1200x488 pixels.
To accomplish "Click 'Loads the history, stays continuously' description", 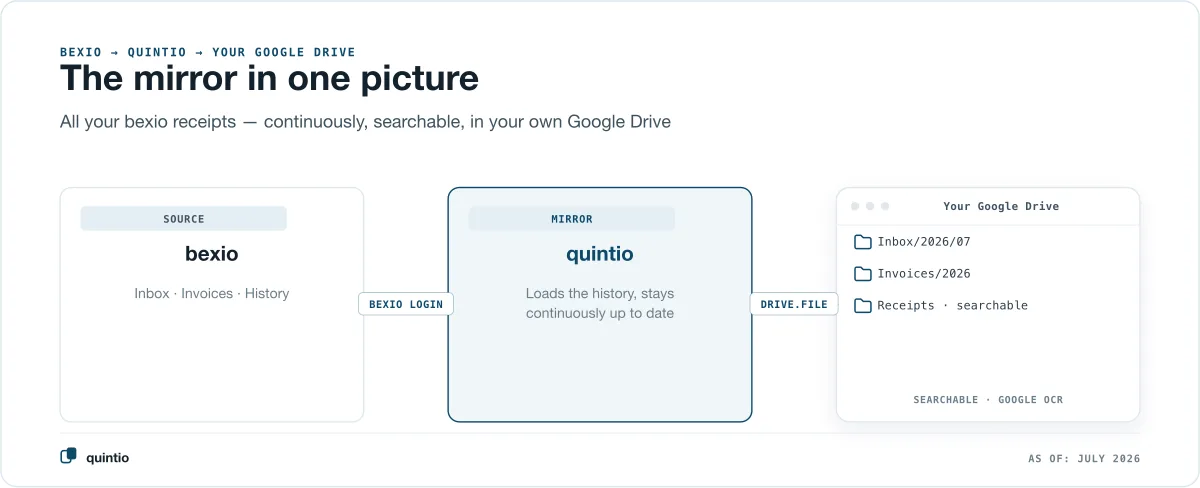I will 600,304.
